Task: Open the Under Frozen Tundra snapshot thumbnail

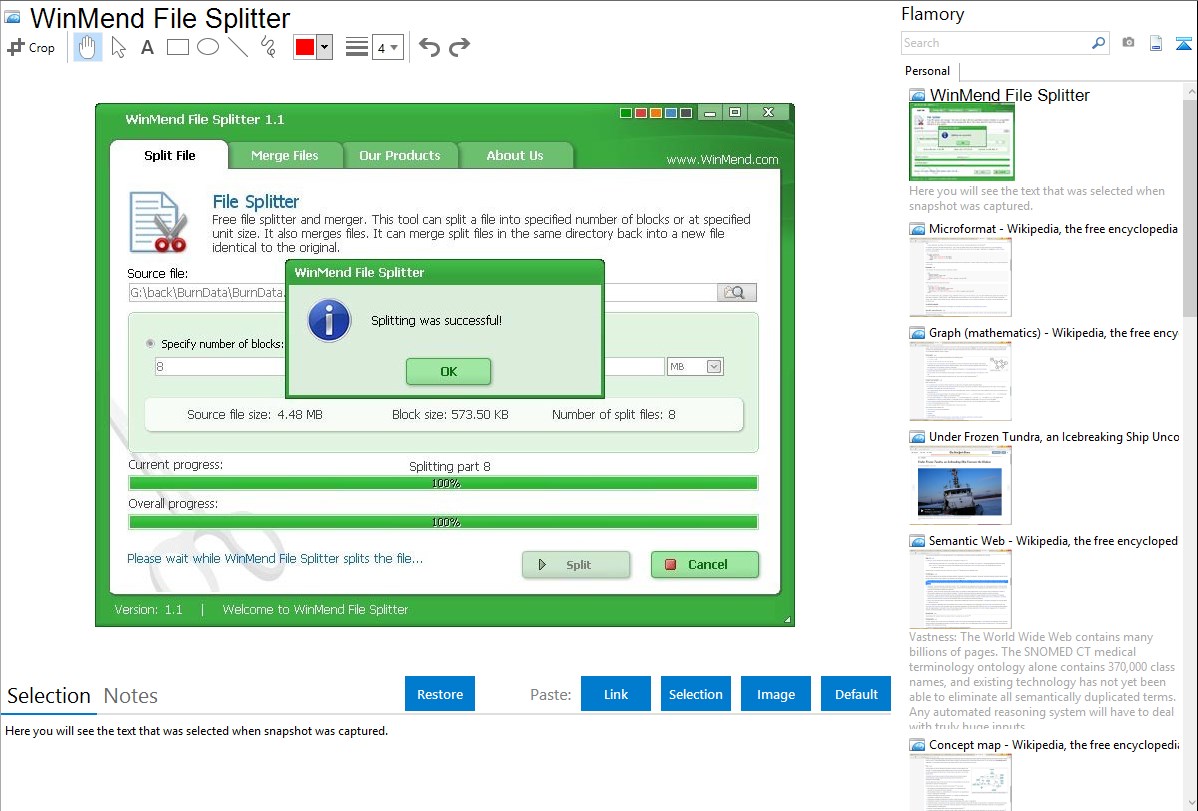Action: (x=960, y=485)
